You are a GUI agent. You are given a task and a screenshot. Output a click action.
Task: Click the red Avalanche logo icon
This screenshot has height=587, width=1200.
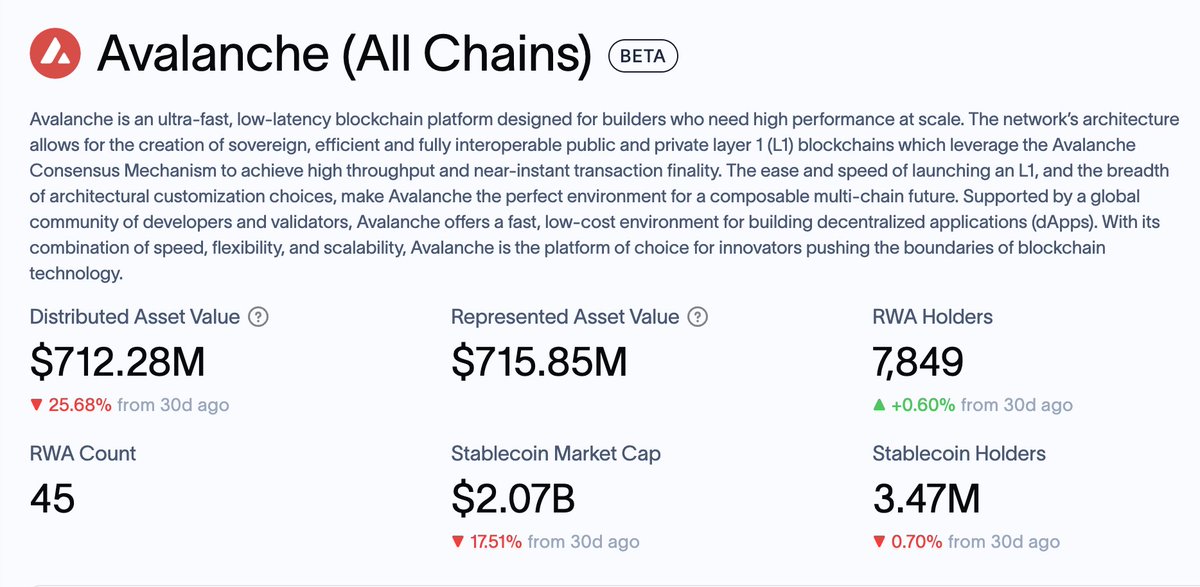tap(56, 57)
